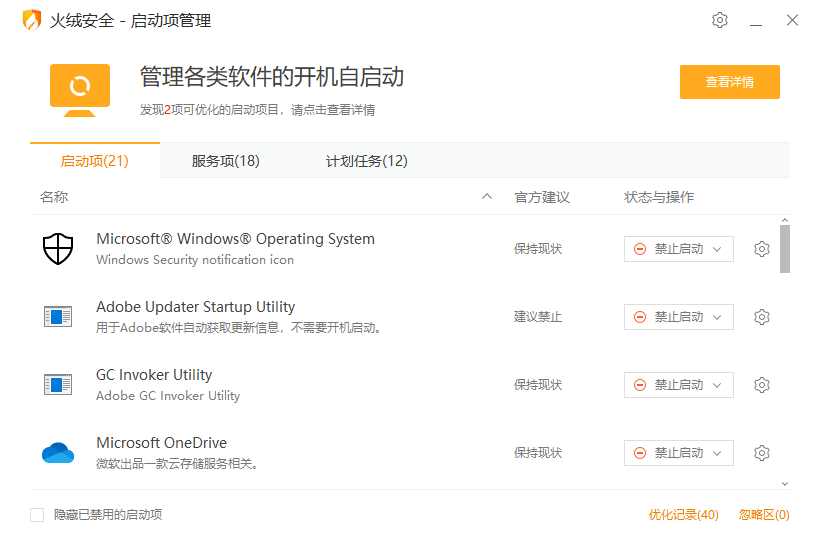This screenshot has width=820, height=540.
Task: Click the orange monitor refresh icon
Action: tap(80, 90)
